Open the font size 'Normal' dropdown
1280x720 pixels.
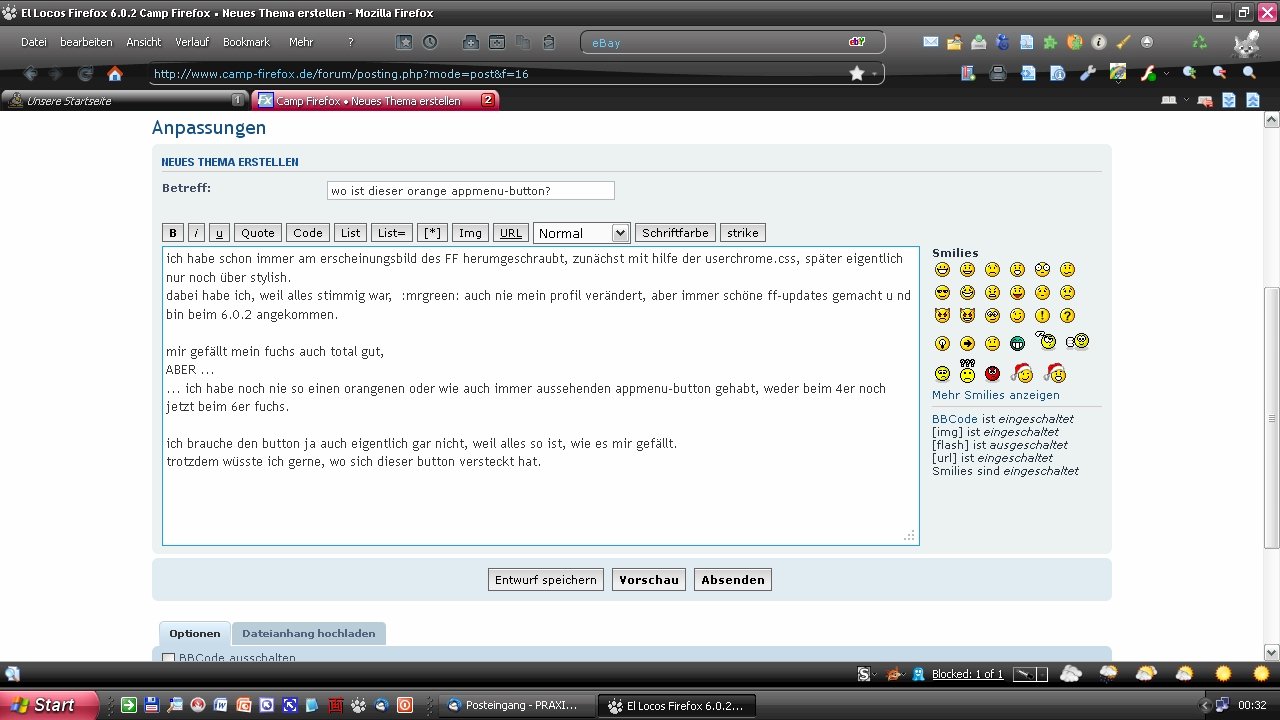pos(581,233)
